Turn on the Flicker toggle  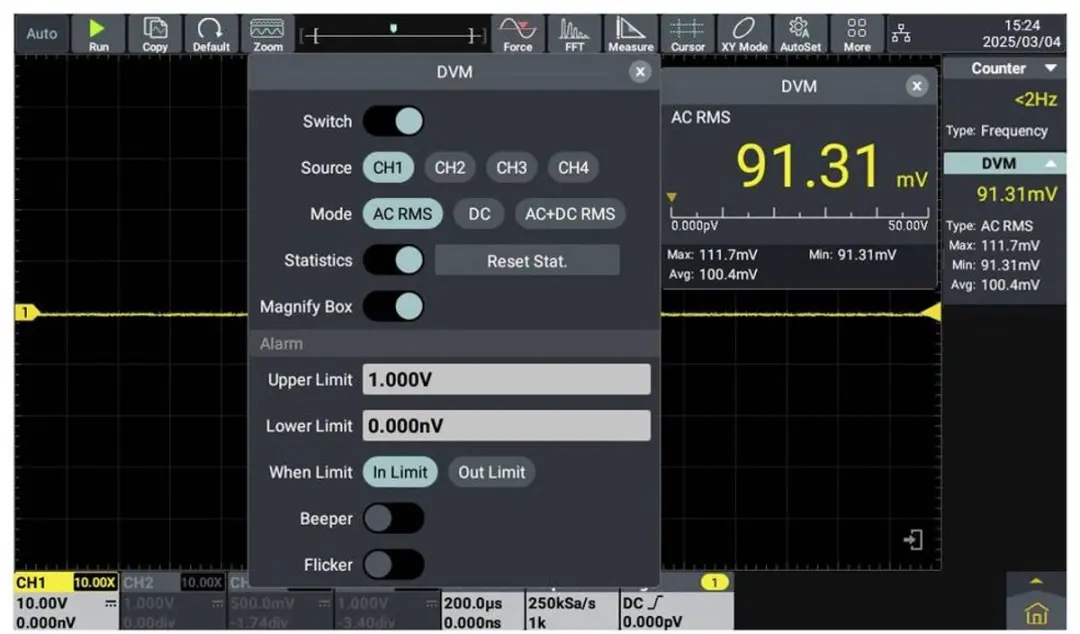coord(393,565)
